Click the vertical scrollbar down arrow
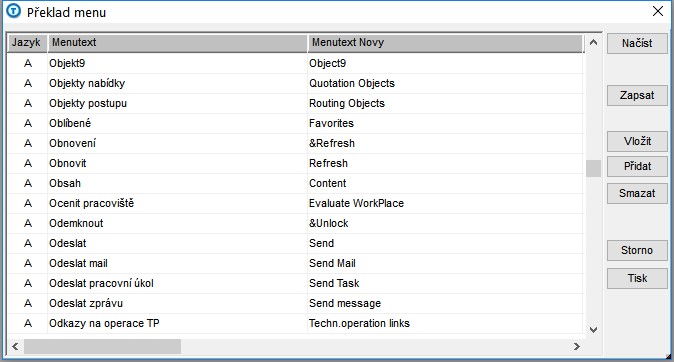The image size is (674, 362). 593,330
